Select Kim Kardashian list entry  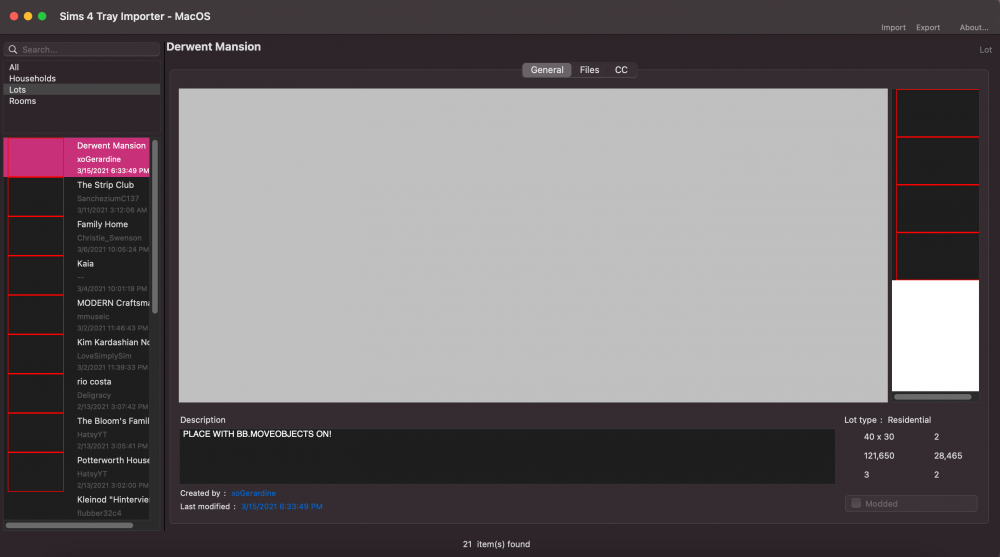[x=77, y=354]
